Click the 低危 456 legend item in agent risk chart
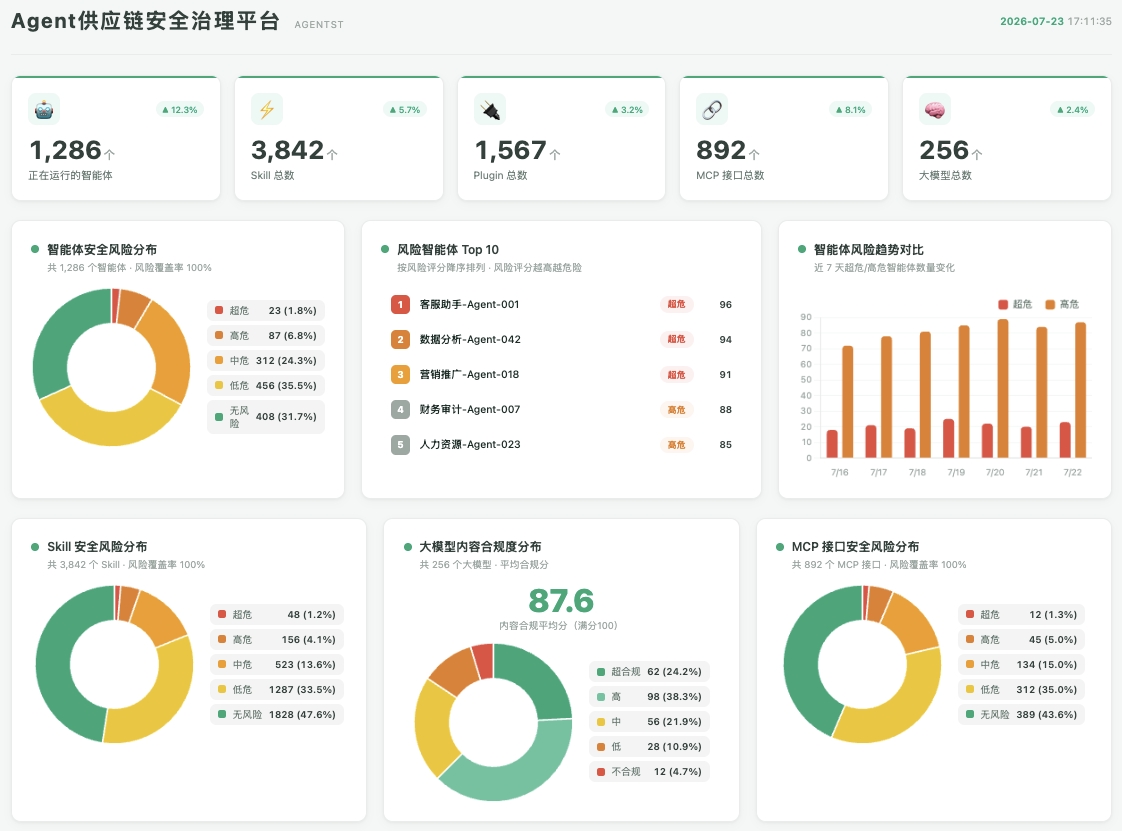This screenshot has height=831, width=1122. [x=265, y=385]
